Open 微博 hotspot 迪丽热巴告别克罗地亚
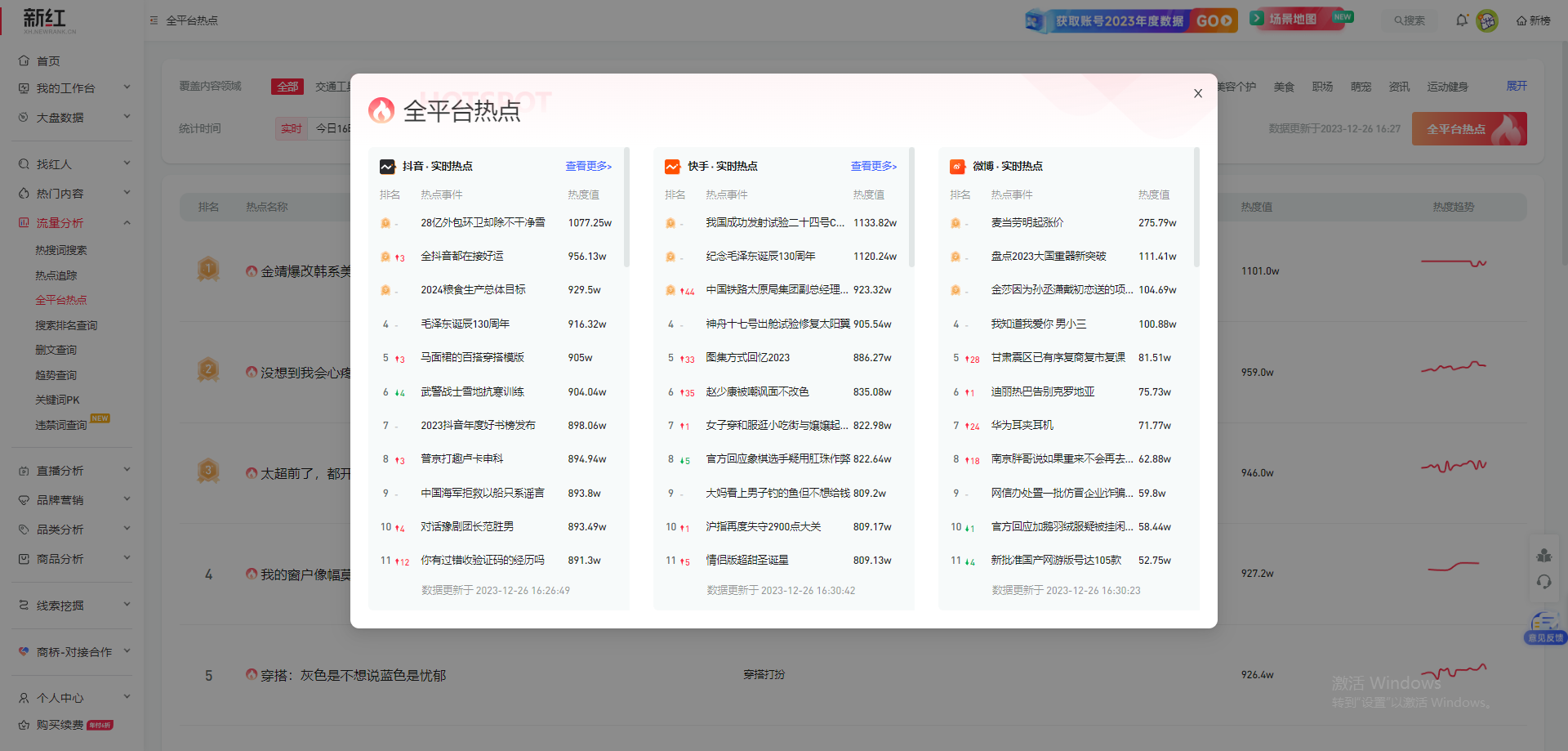This screenshot has width=1568, height=751. pyautogui.click(x=1042, y=391)
